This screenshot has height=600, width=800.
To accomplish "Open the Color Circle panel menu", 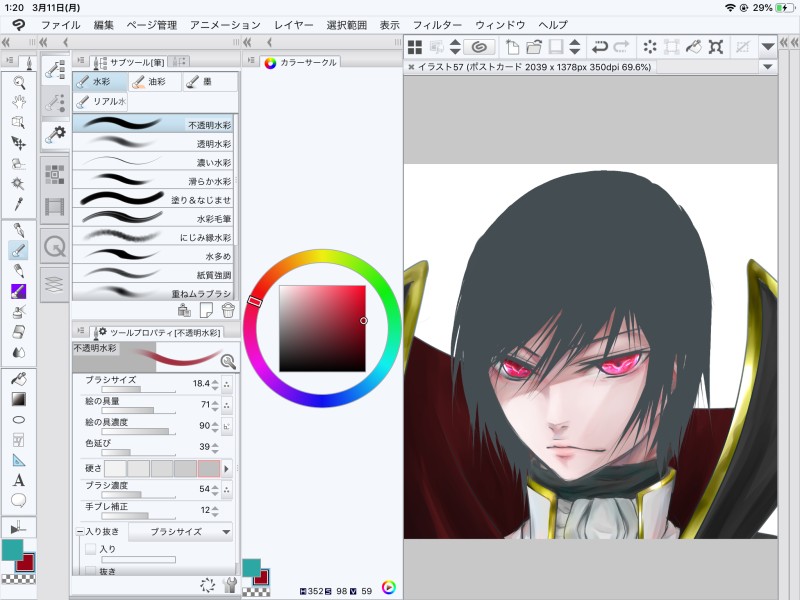I will coord(251,61).
